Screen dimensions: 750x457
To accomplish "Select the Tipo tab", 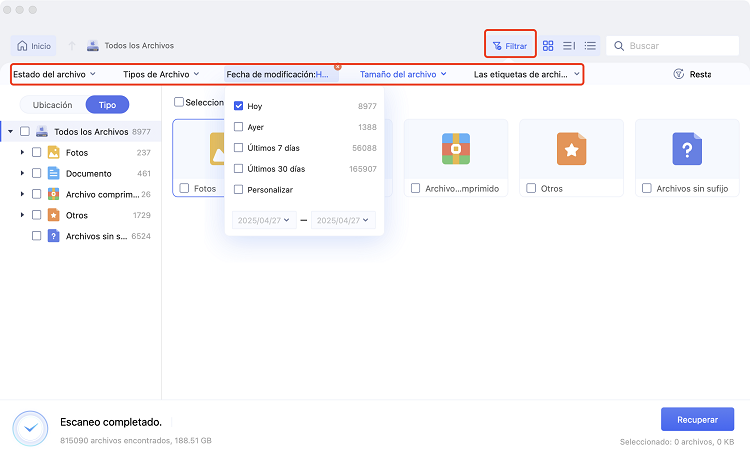I will 106,105.
